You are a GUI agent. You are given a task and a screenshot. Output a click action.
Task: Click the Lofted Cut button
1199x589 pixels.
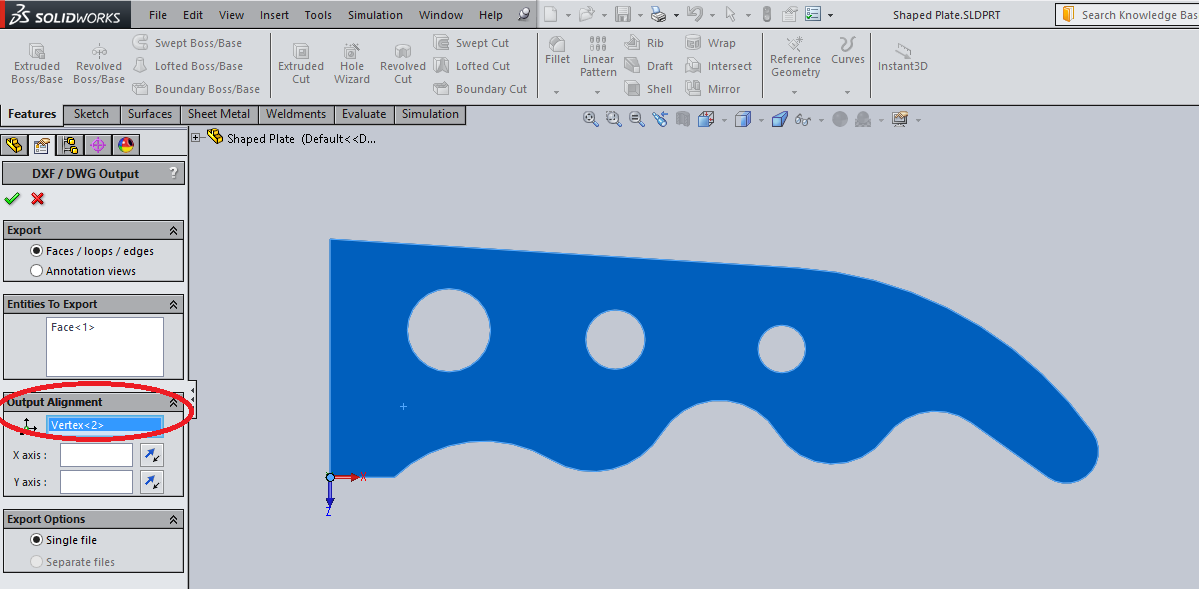point(472,66)
